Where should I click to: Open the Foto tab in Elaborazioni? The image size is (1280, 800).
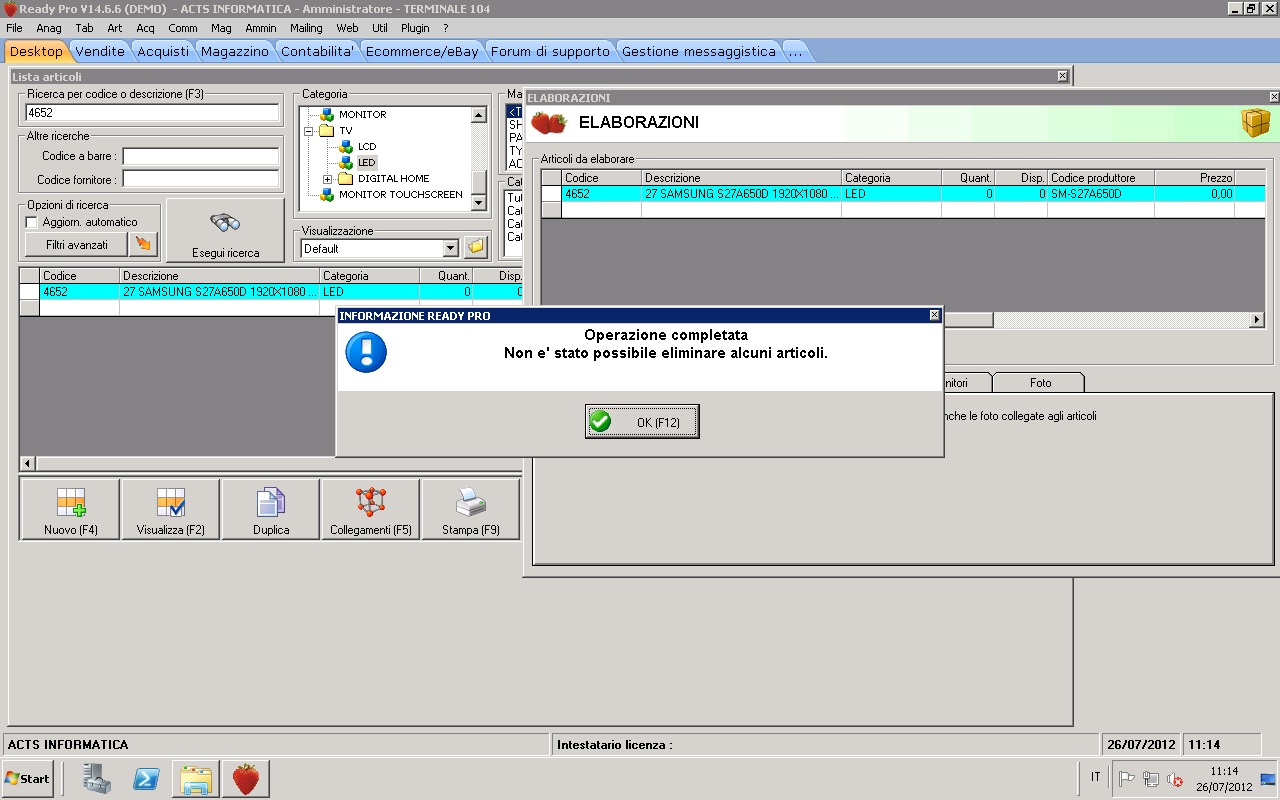(x=1040, y=382)
